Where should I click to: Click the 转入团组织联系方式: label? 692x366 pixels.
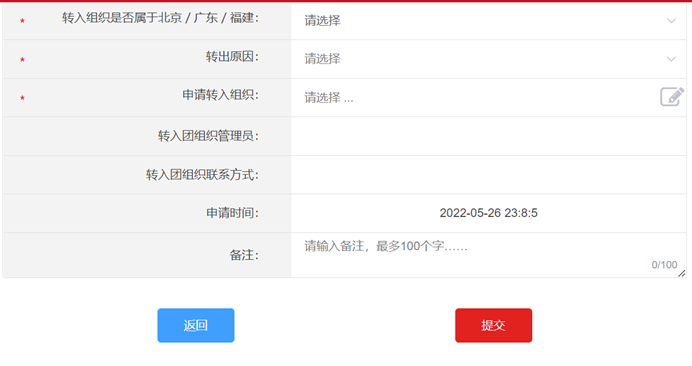[x=203, y=175]
